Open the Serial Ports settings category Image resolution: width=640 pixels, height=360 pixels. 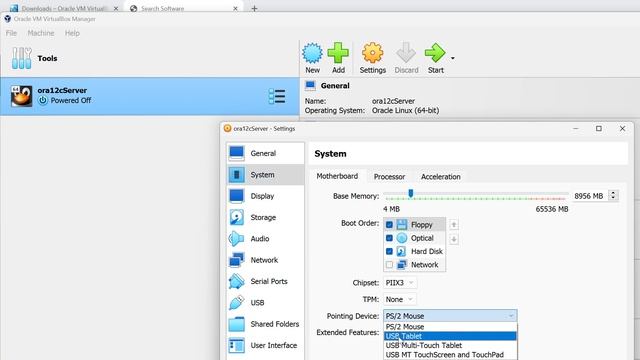point(265,281)
